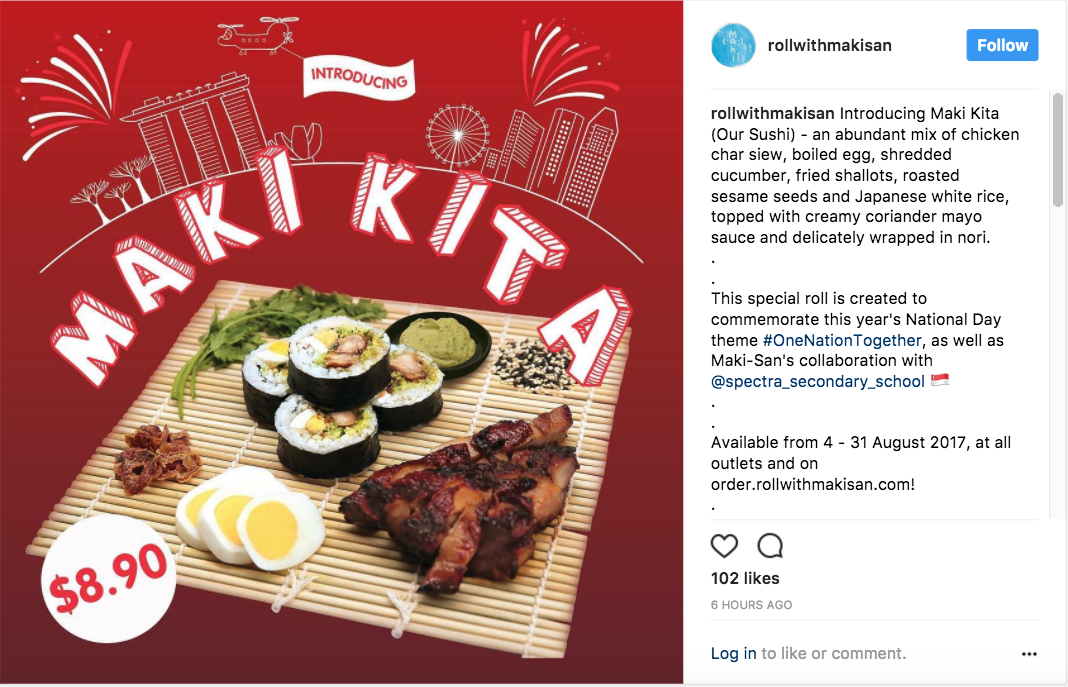The width and height of the screenshot is (1068, 687).
Task: Visit the @spectra_secondary_school profile mention
Action: tap(817, 382)
